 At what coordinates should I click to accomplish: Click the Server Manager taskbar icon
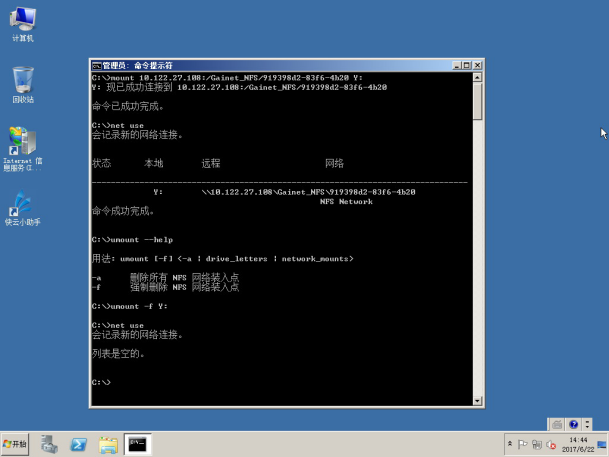click(x=49, y=443)
